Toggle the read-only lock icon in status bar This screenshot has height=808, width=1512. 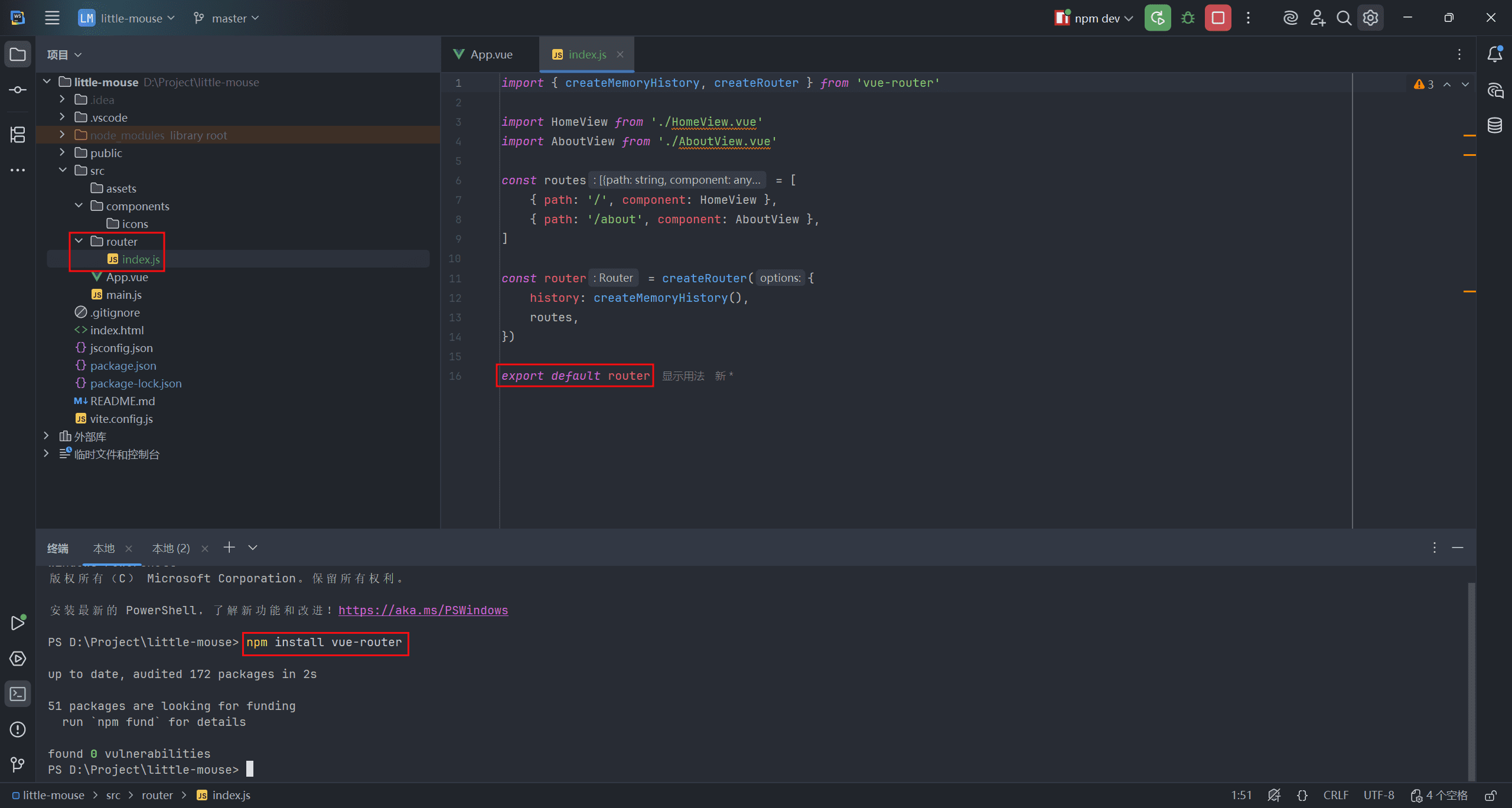pos(1491,796)
